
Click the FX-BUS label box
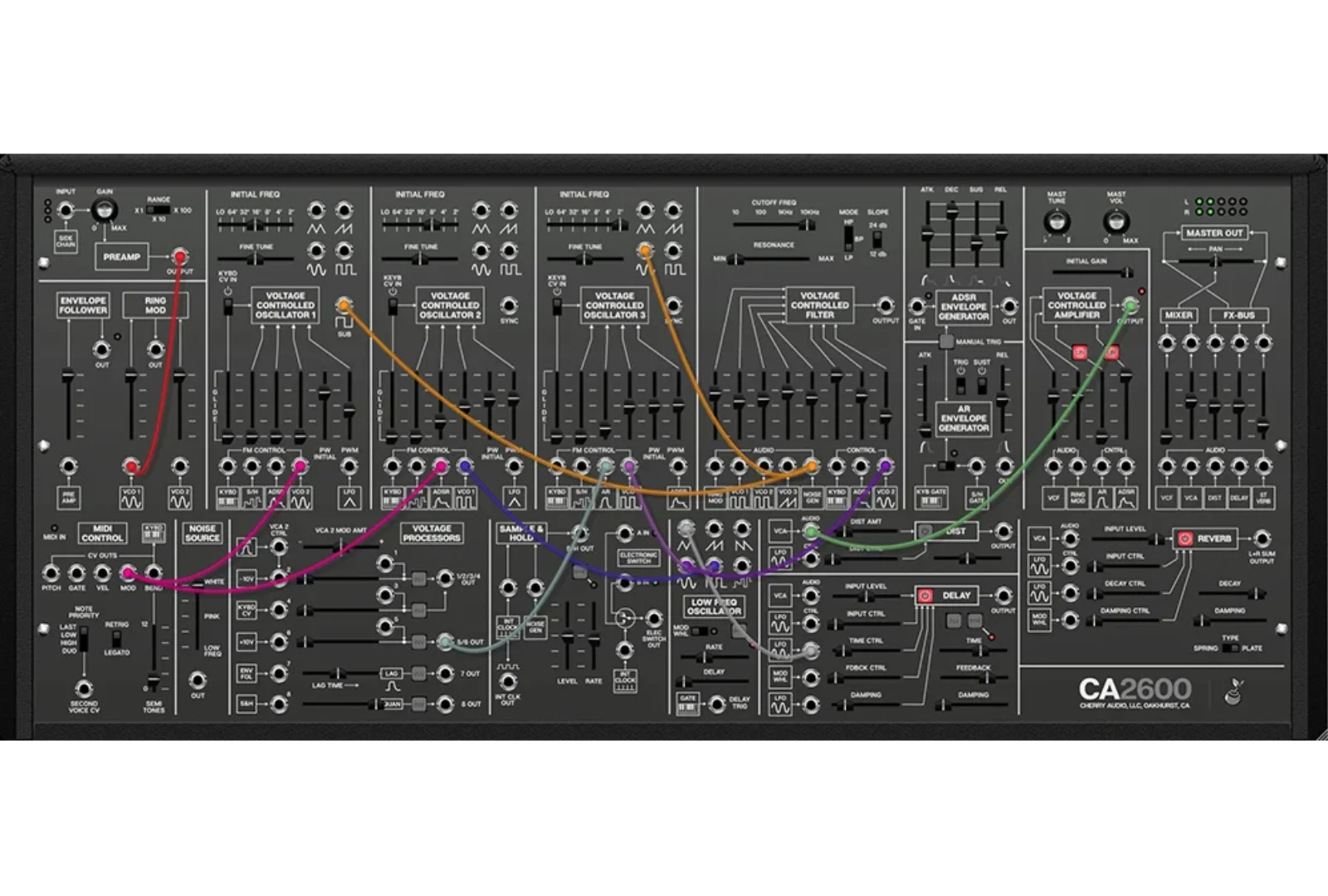pos(1238,315)
